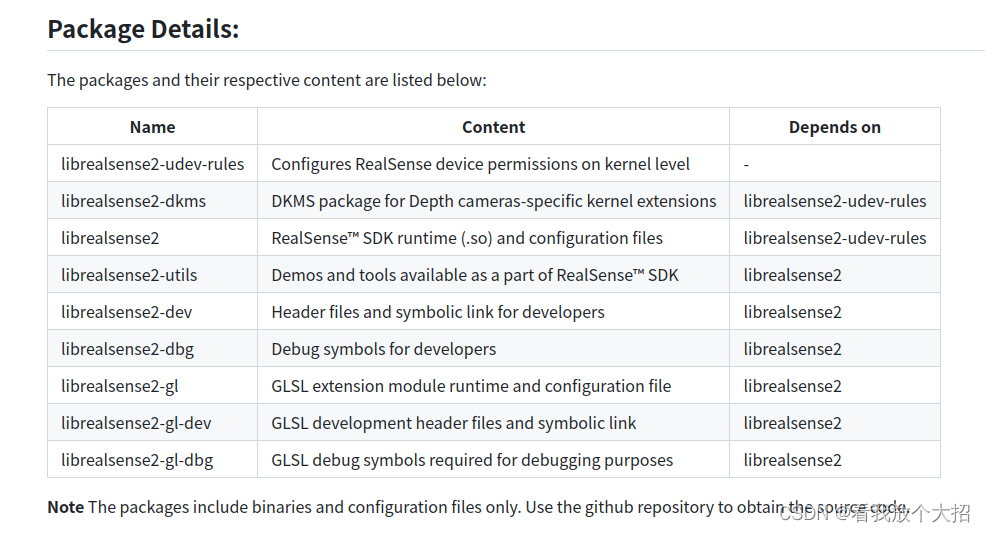This screenshot has height=533, width=985.
Task: Click 'librealsense2' dependency in the librealsense2-dev row
Action: pos(792,312)
